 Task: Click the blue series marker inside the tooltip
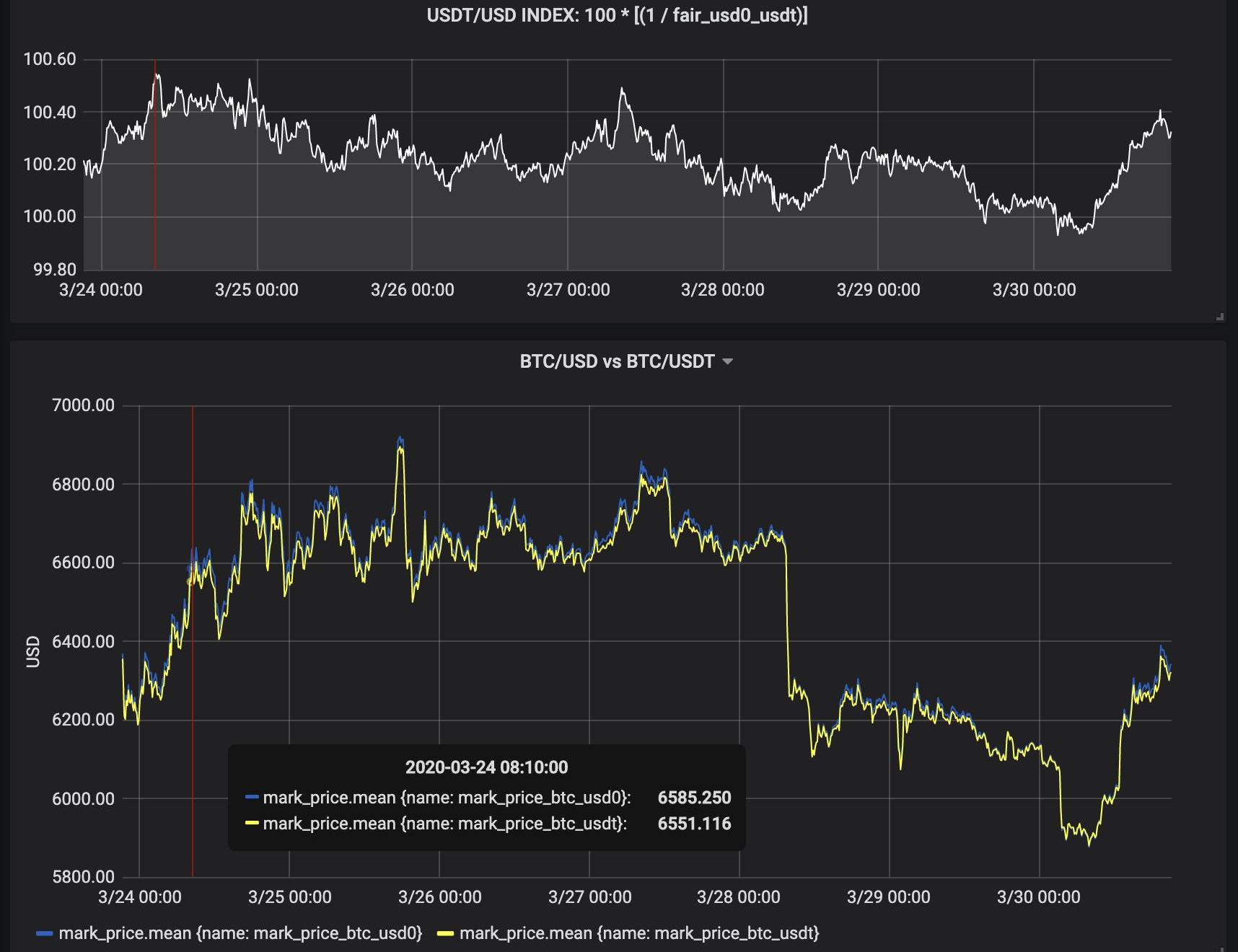pos(252,798)
